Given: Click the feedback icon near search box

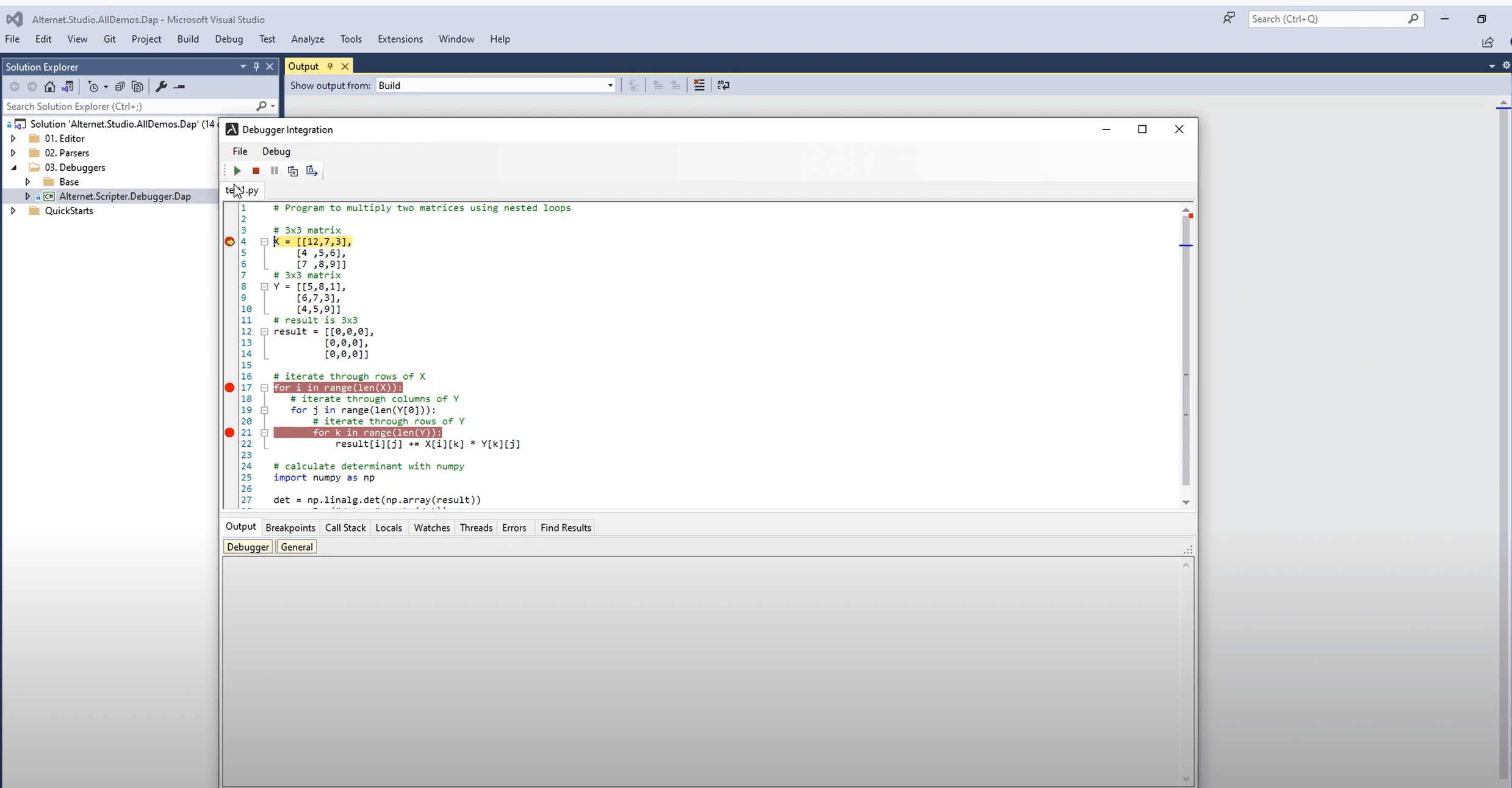Looking at the screenshot, I should click(1228, 19).
